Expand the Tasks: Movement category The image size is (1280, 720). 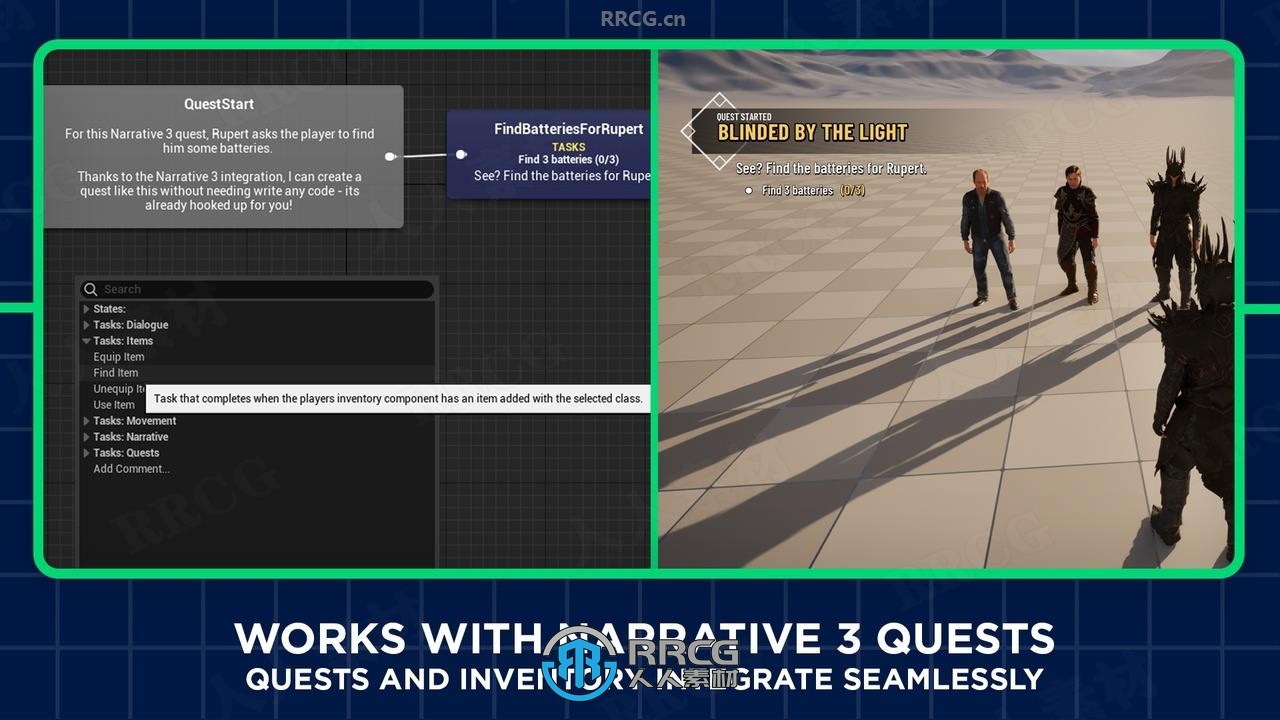pos(87,421)
